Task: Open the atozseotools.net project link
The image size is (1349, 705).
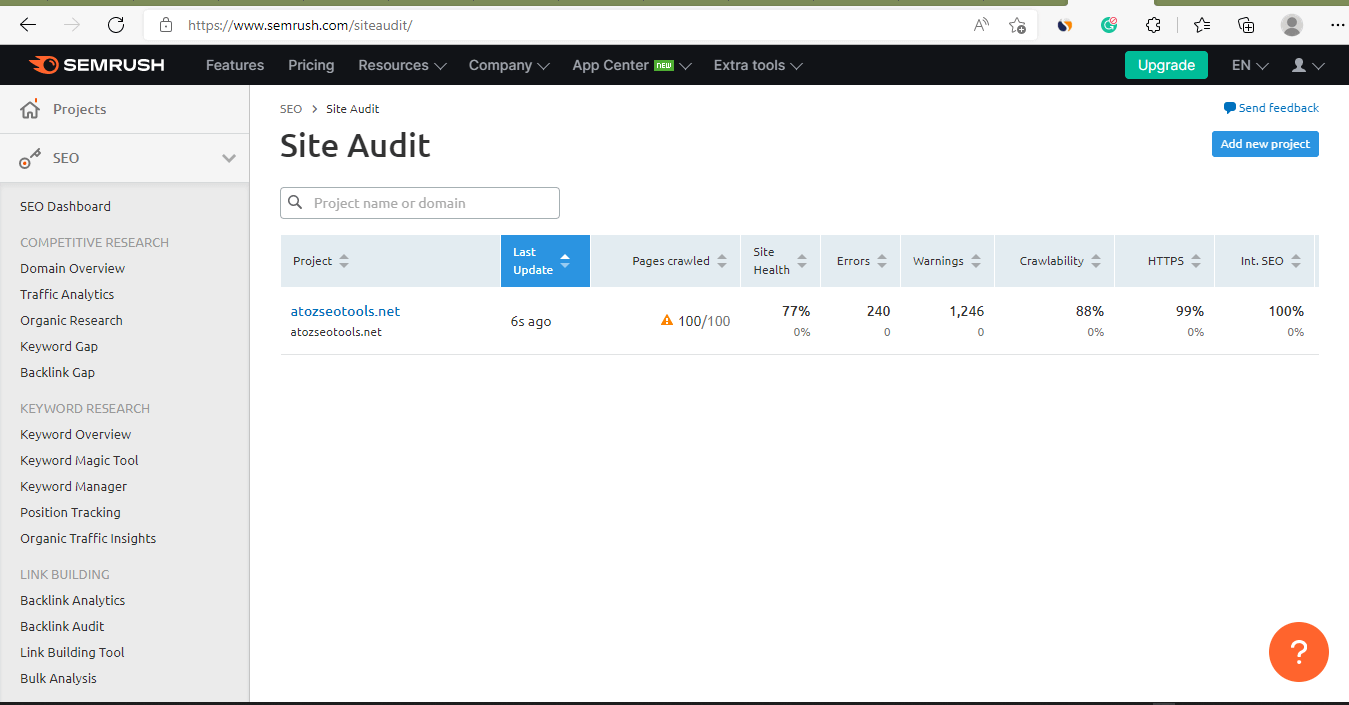Action: click(345, 311)
